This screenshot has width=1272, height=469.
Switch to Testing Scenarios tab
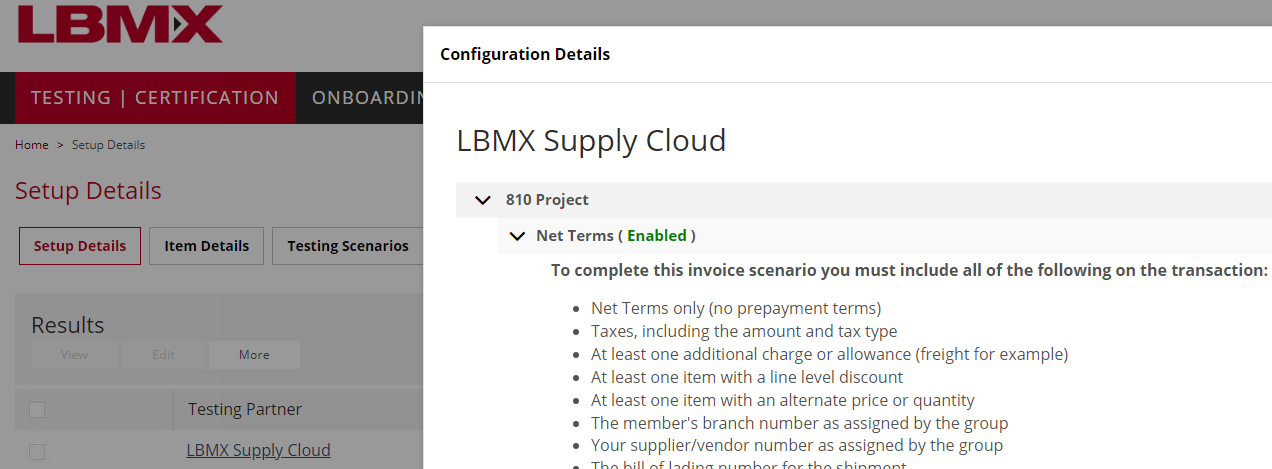pyautogui.click(x=347, y=246)
